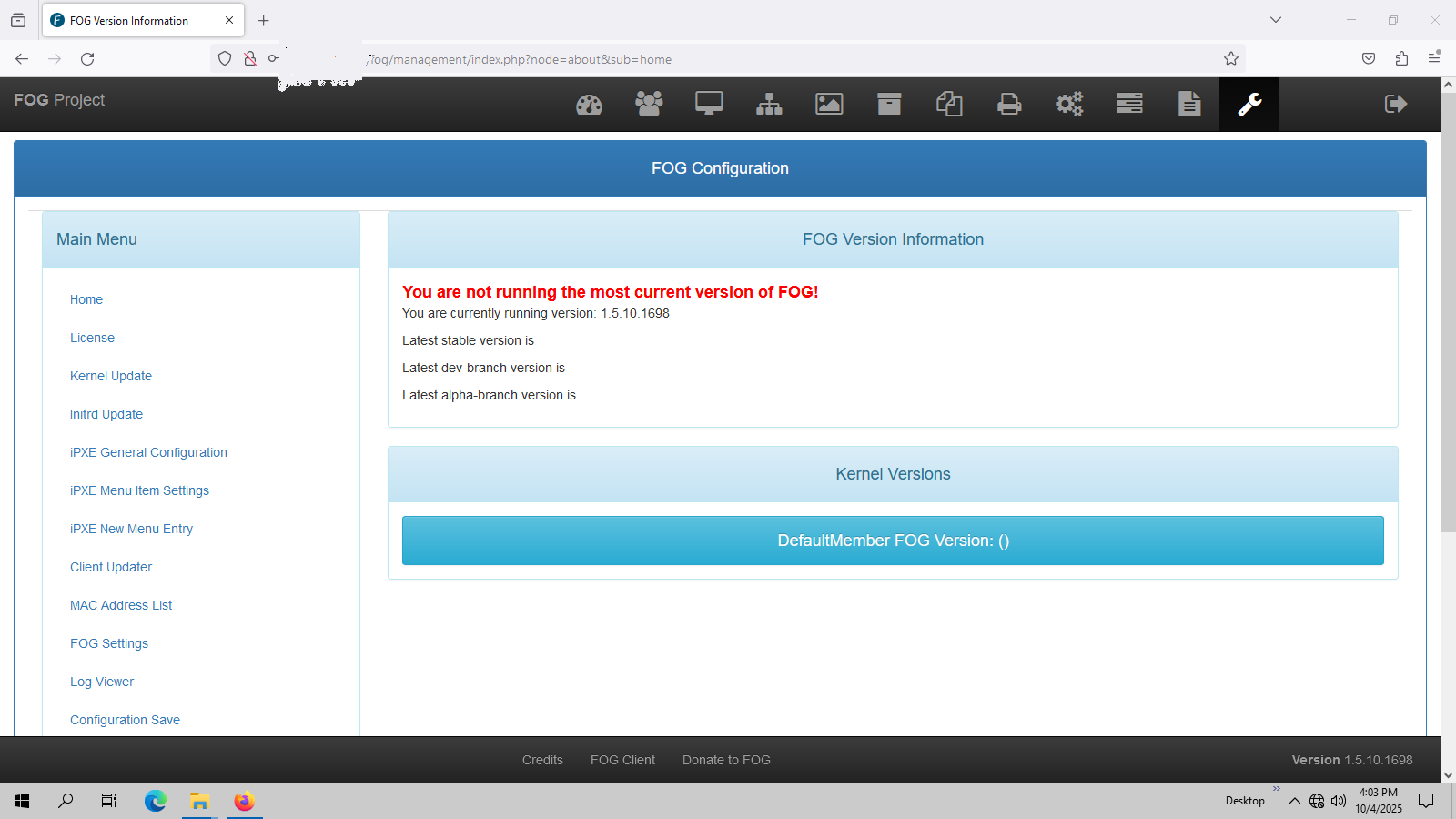
Task: Open Reports document icon
Action: [1189, 104]
